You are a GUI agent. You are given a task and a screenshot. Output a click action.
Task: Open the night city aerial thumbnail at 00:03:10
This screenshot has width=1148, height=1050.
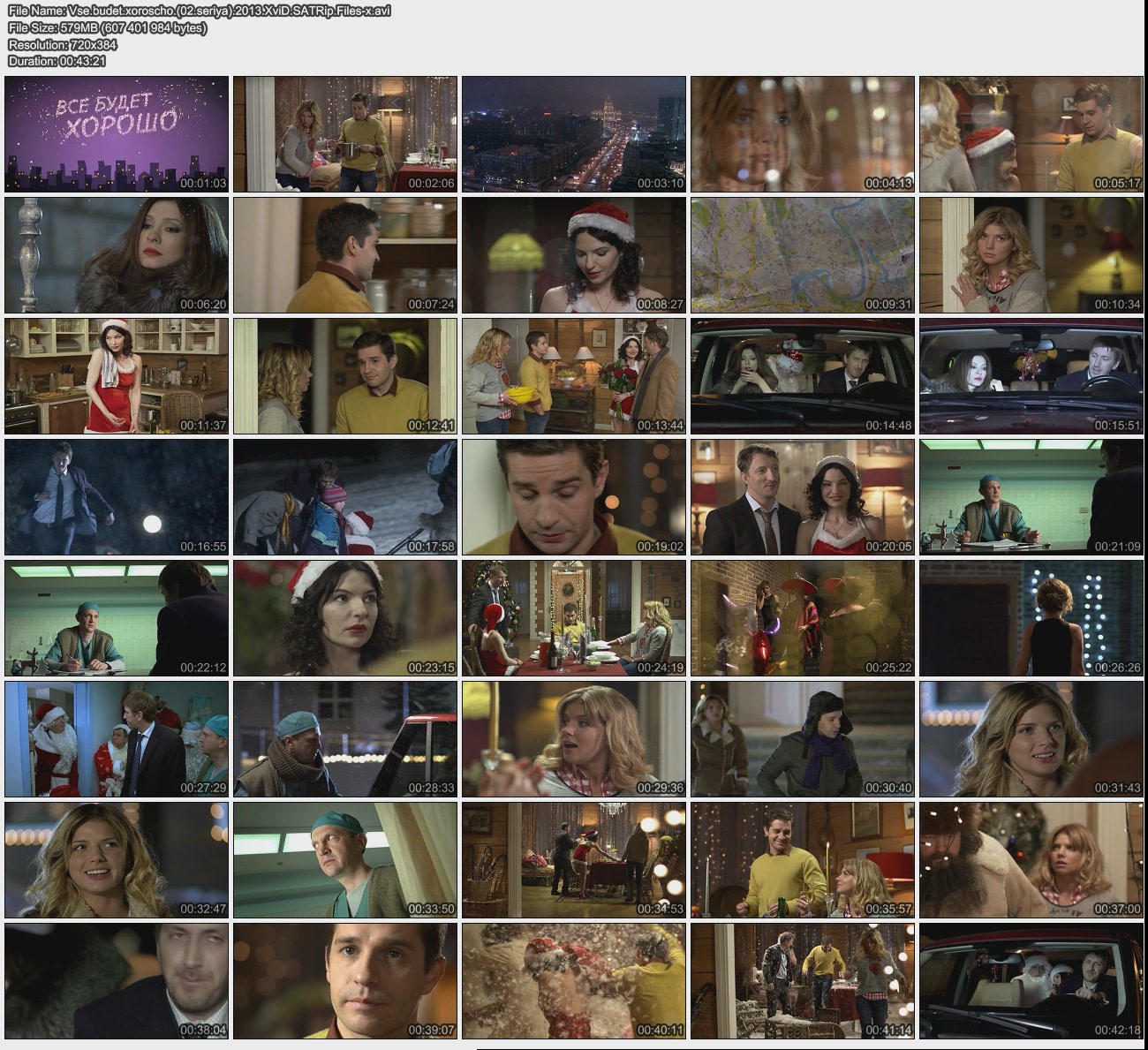(x=573, y=134)
